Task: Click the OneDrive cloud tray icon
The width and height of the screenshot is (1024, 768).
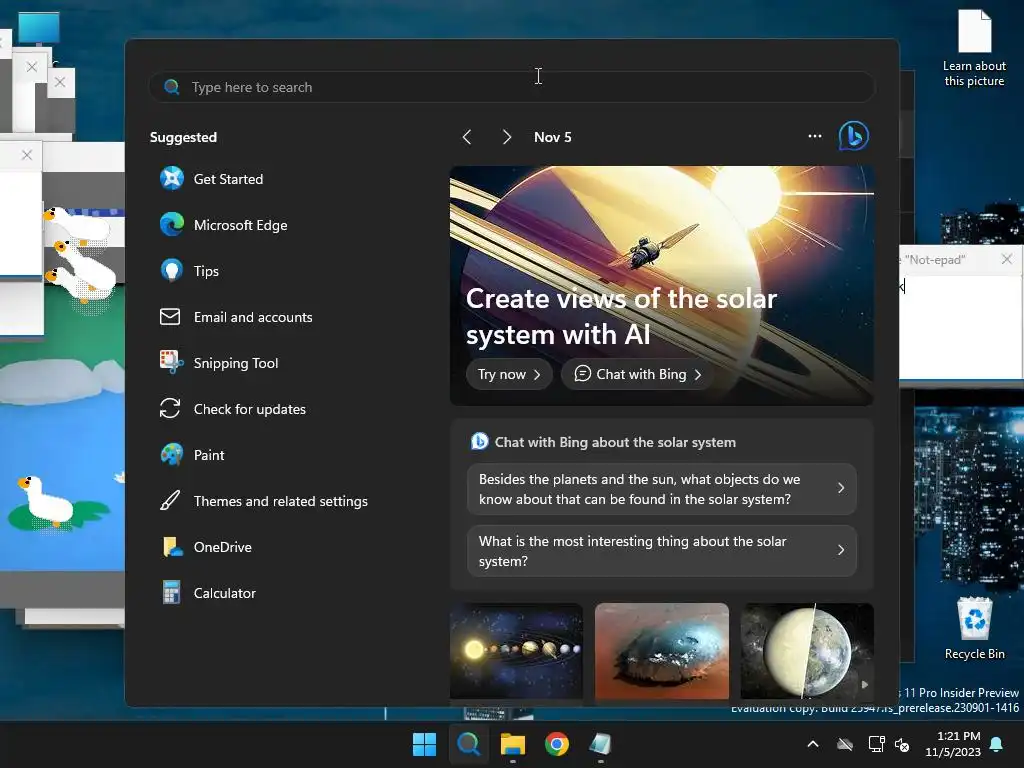Action: (845, 744)
